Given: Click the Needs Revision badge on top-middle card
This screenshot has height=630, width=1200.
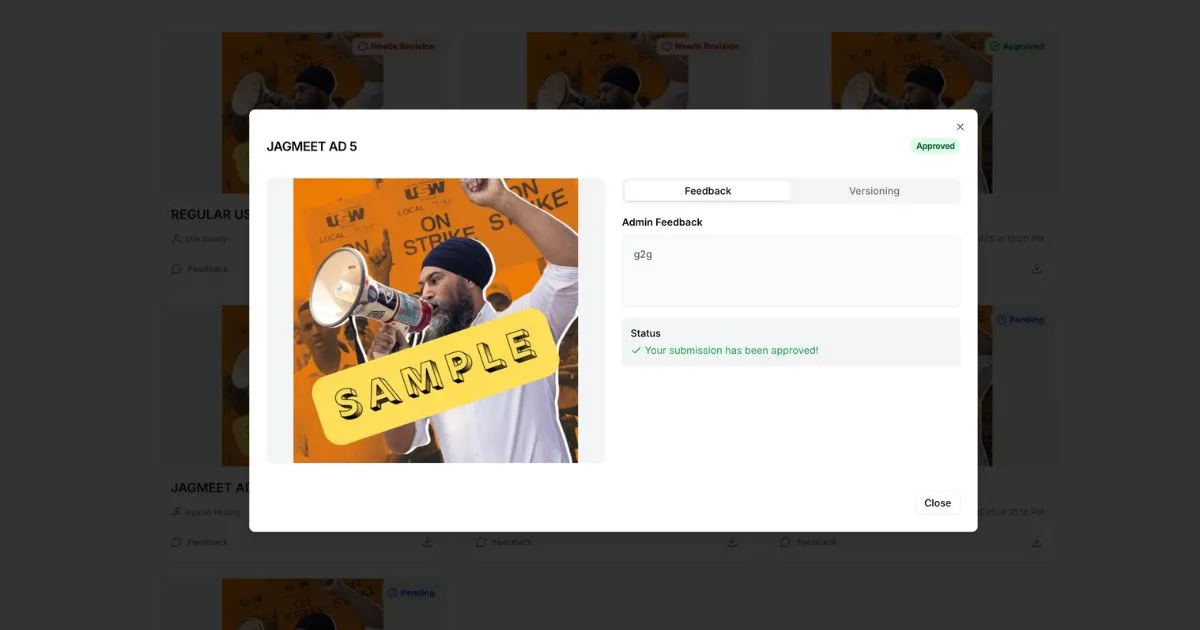Looking at the screenshot, I should (x=701, y=46).
